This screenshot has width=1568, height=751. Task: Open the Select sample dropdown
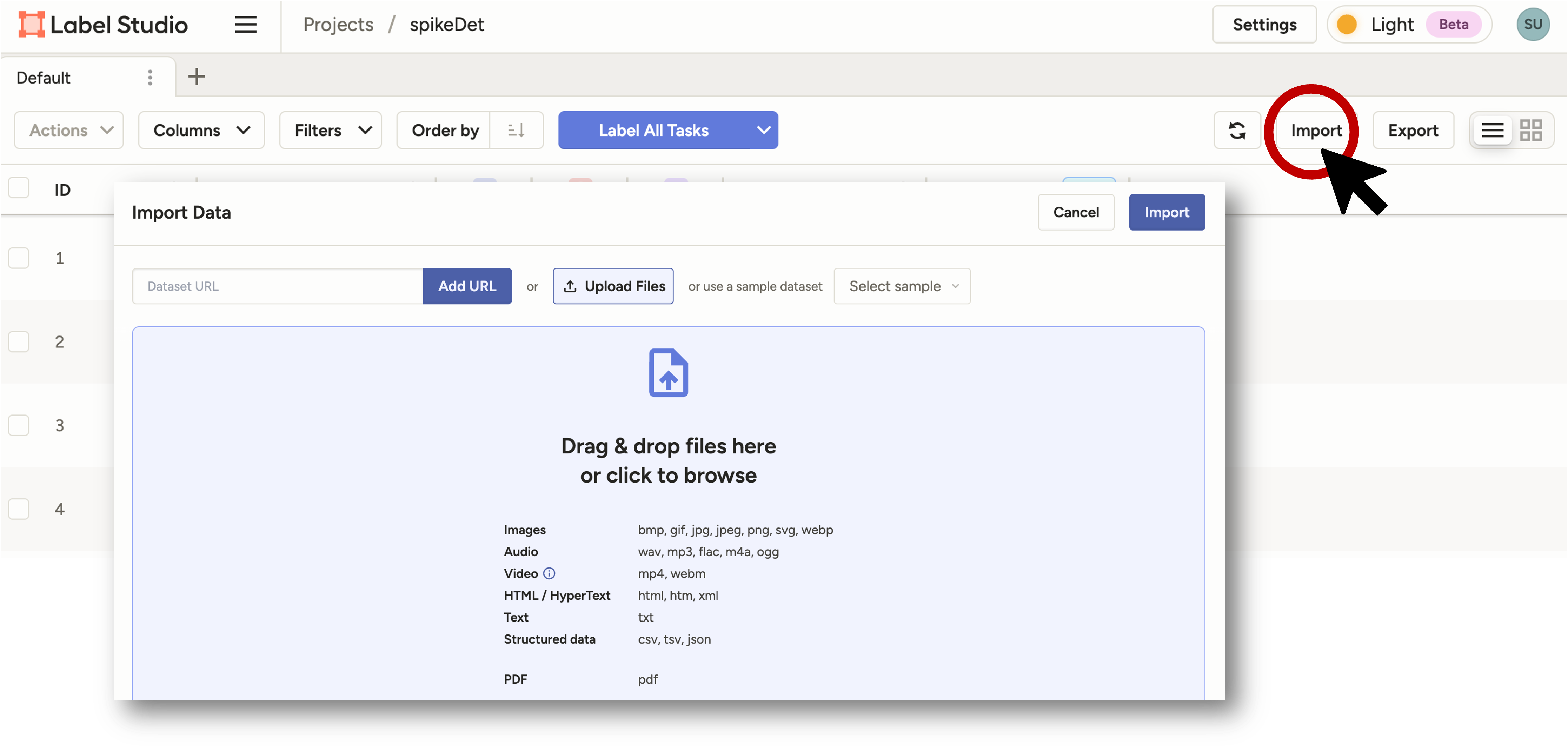point(902,286)
